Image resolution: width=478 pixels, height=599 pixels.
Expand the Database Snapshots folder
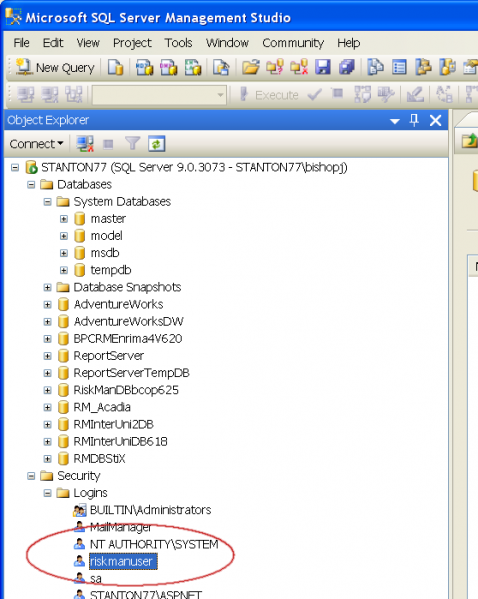pos(47,287)
